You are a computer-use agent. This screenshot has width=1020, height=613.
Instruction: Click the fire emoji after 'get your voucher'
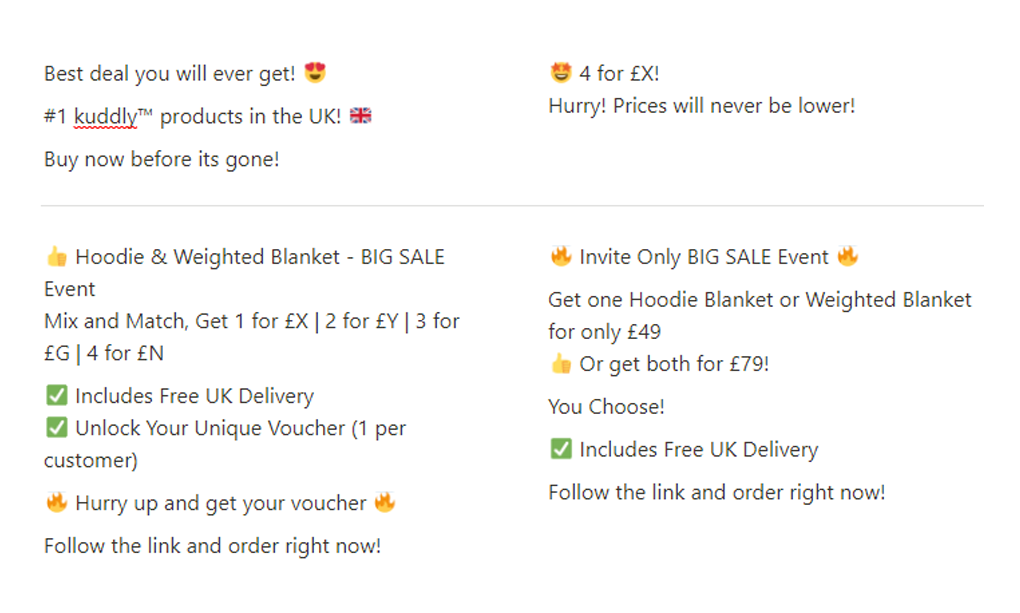pyautogui.click(x=385, y=502)
